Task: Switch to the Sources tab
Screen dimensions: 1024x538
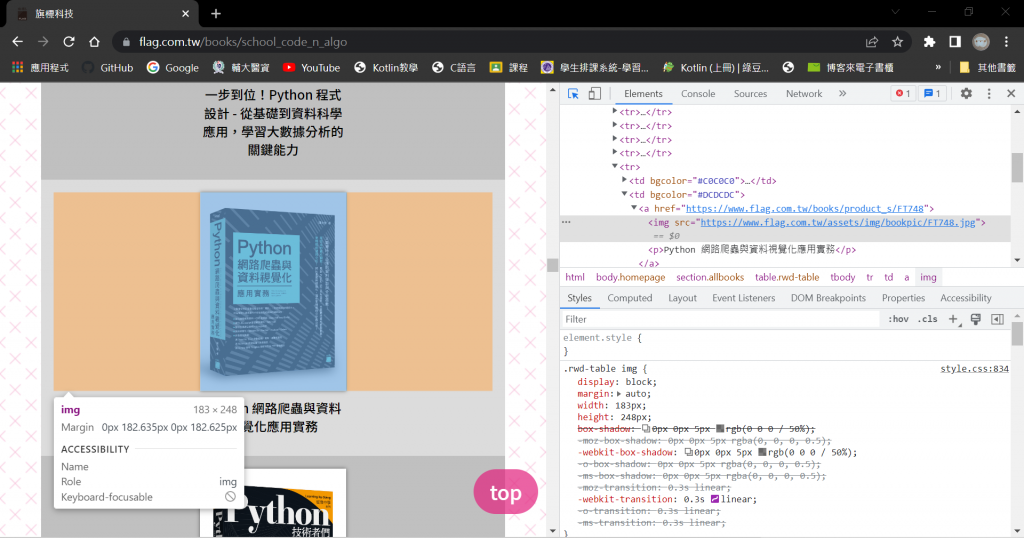Action: click(750, 94)
